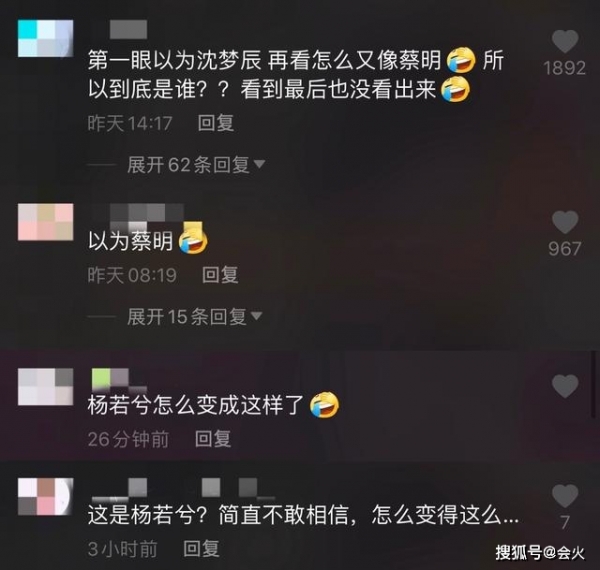Tap heart on comment with 7 likes
The height and width of the screenshot is (570, 600).
coord(565,496)
